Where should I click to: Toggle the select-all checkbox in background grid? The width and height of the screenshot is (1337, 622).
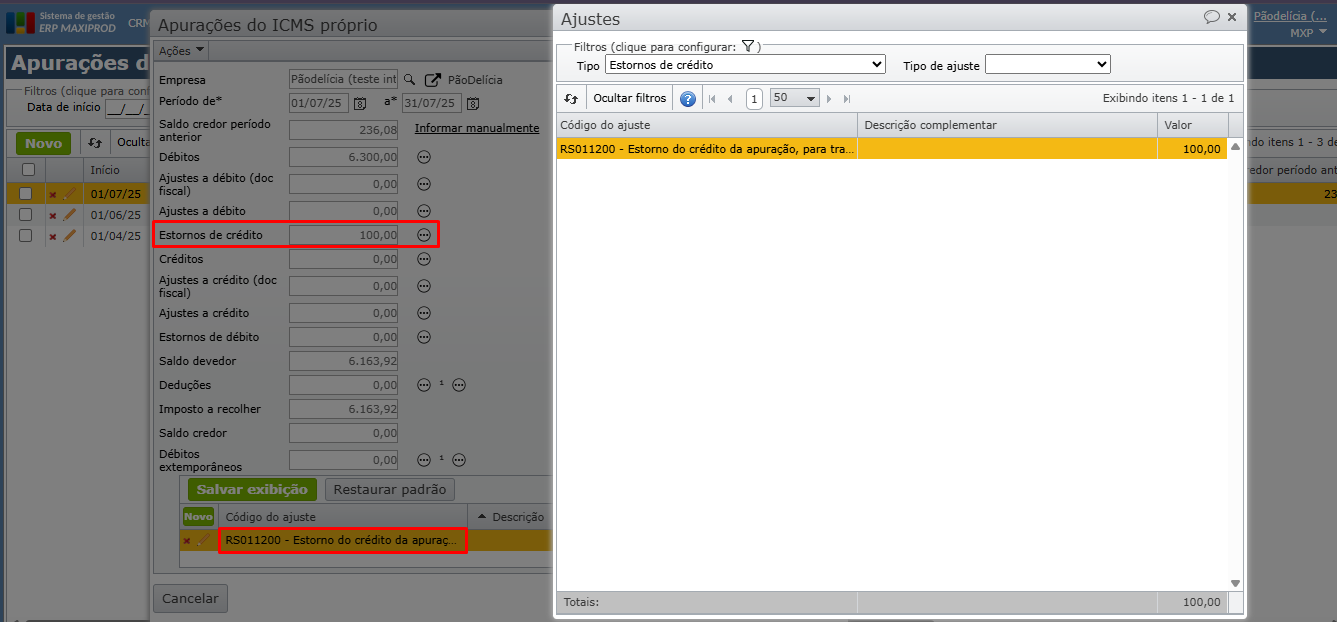[28, 169]
